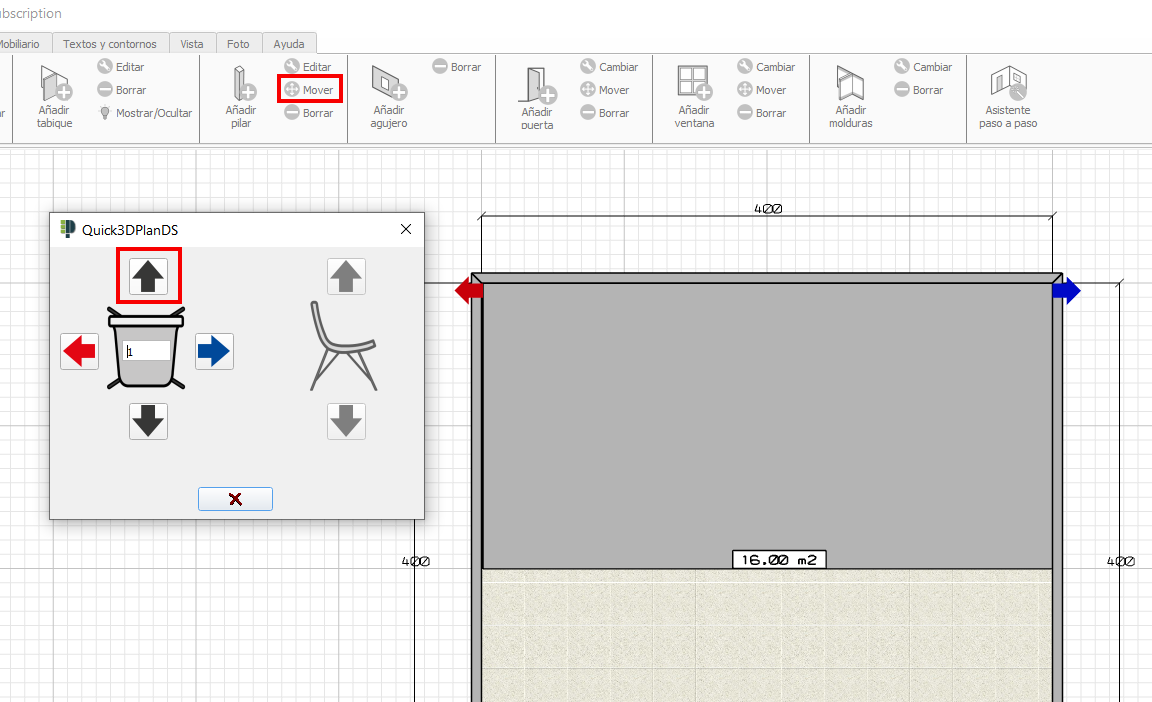Click red left arrow in dialog
Viewport: 1152px width, 702px height.
point(79,351)
